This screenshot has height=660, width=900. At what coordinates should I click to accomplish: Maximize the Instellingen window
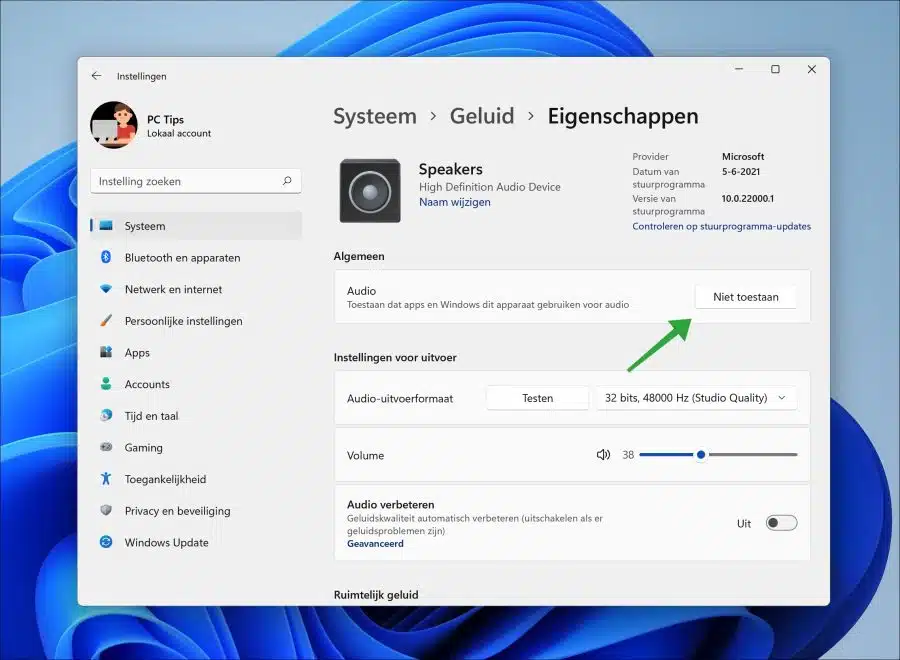point(775,69)
